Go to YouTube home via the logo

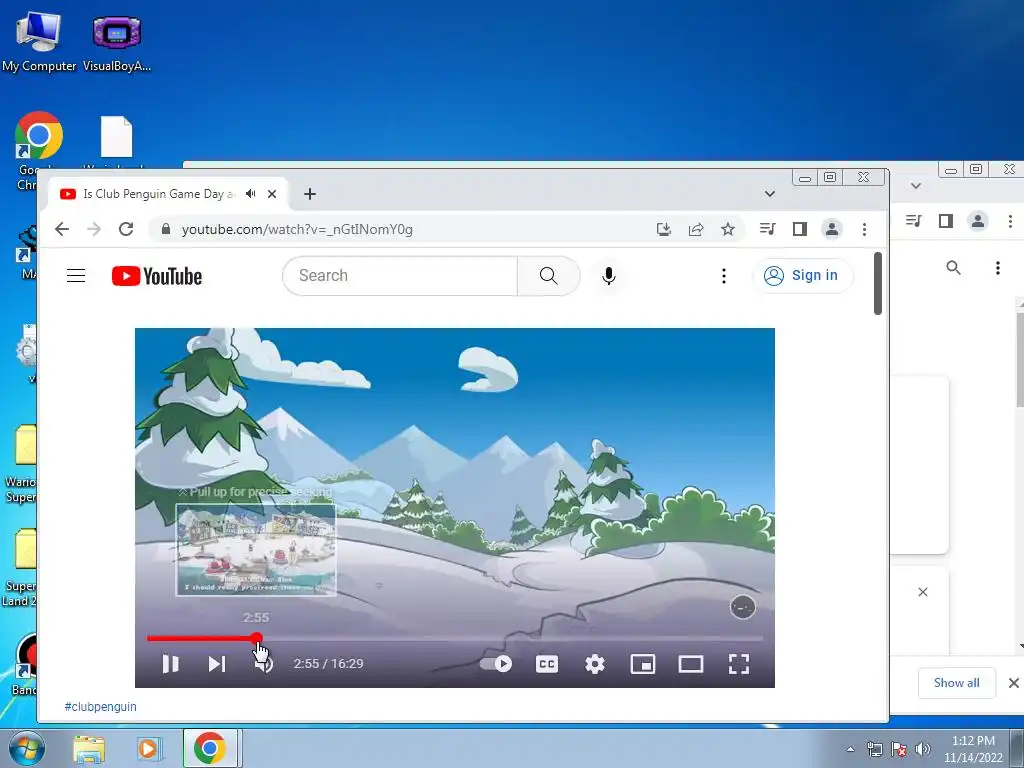(x=157, y=276)
